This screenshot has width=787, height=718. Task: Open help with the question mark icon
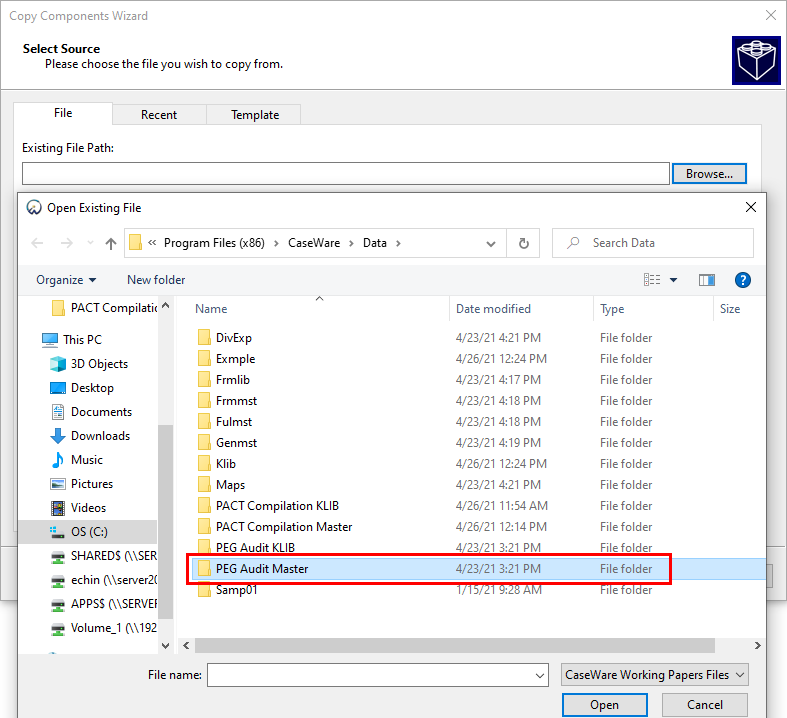click(742, 280)
